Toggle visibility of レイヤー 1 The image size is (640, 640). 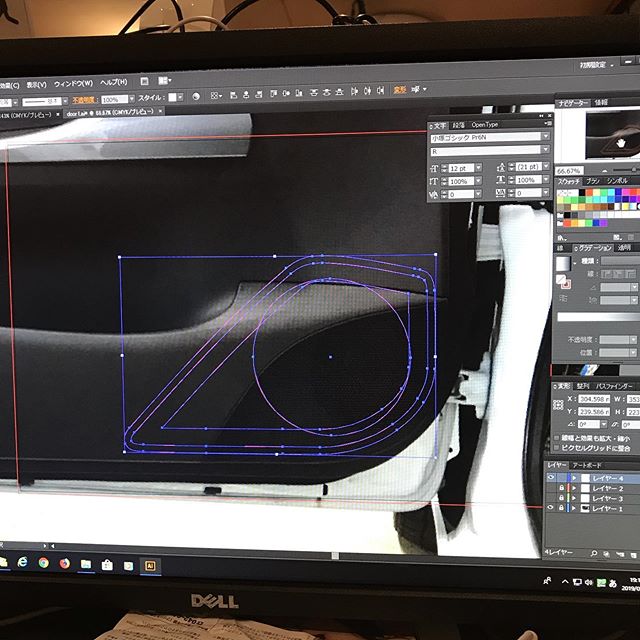550,507
